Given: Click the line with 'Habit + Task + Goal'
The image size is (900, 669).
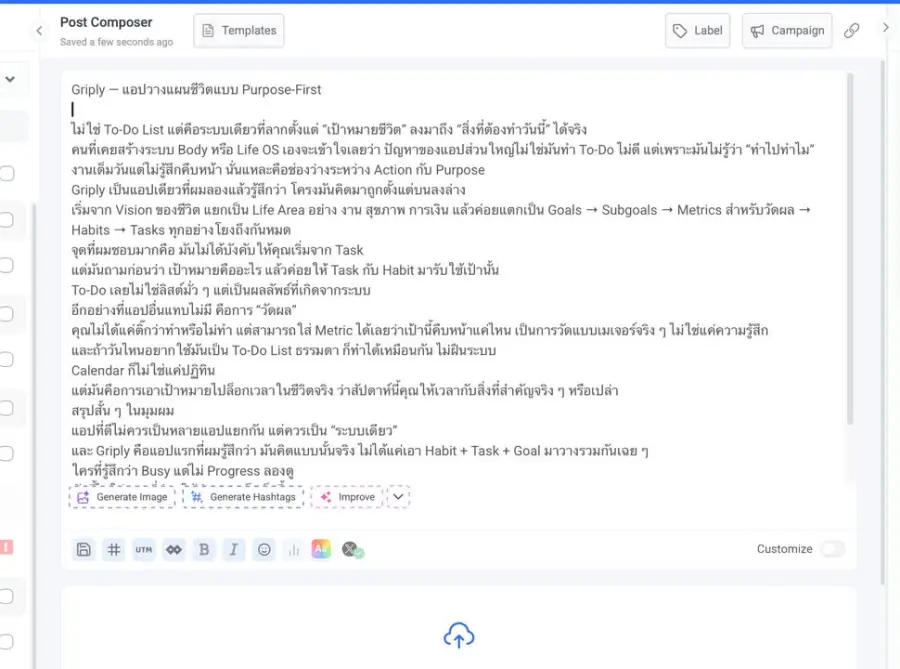Looking at the screenshot, I should pyautogui.click(x=360, y=451).
